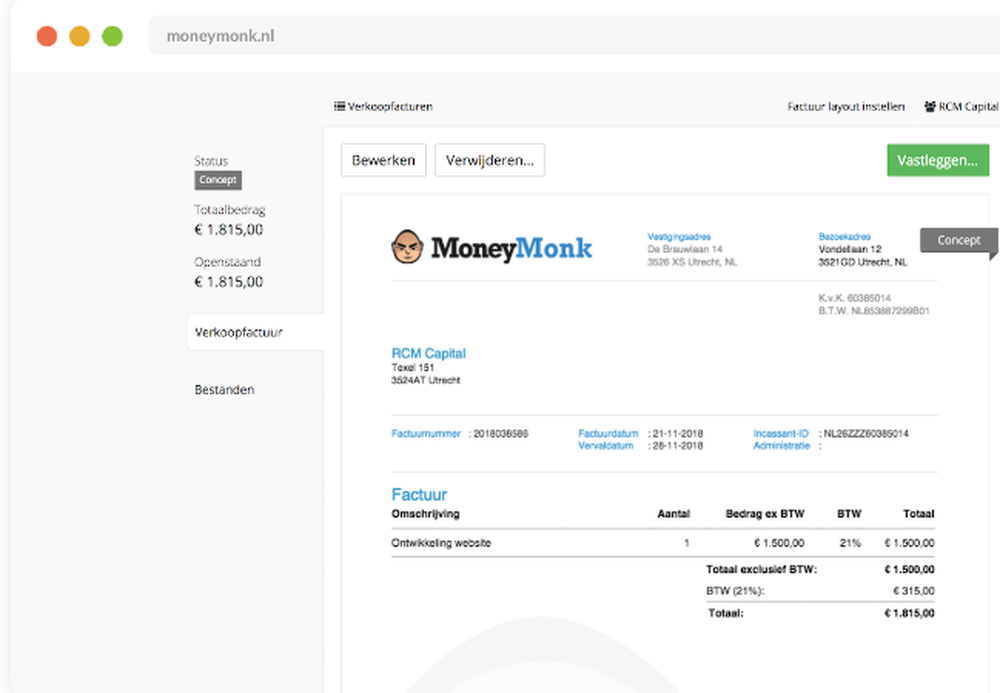Image resolution: width=1000 pixels, height=693 pixels.
Task: Click the yellow window minimize dot
Action: [x=80, y=36]
